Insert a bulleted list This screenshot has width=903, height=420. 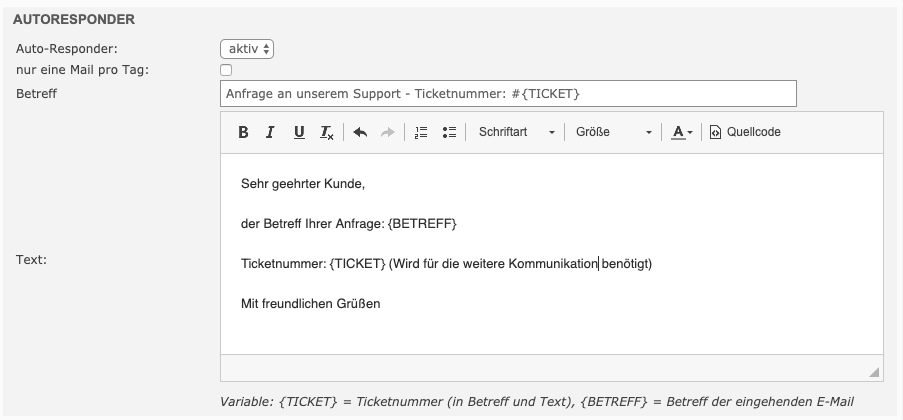[449, 132]
